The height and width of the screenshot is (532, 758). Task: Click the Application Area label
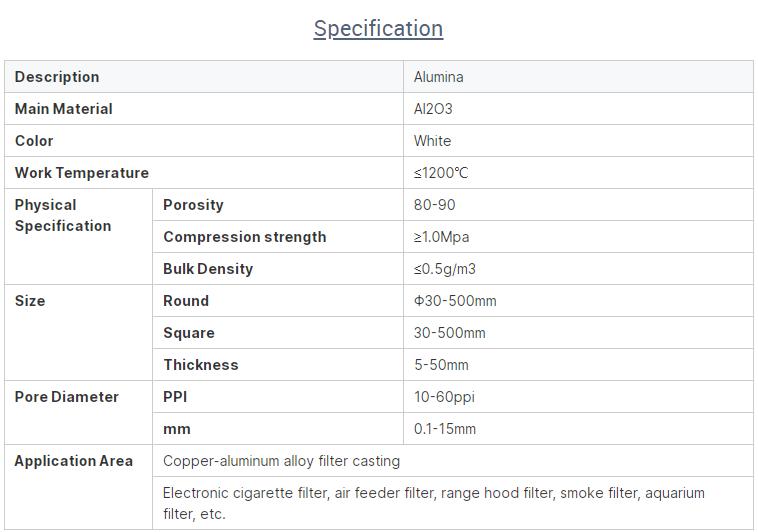(74, 461)
